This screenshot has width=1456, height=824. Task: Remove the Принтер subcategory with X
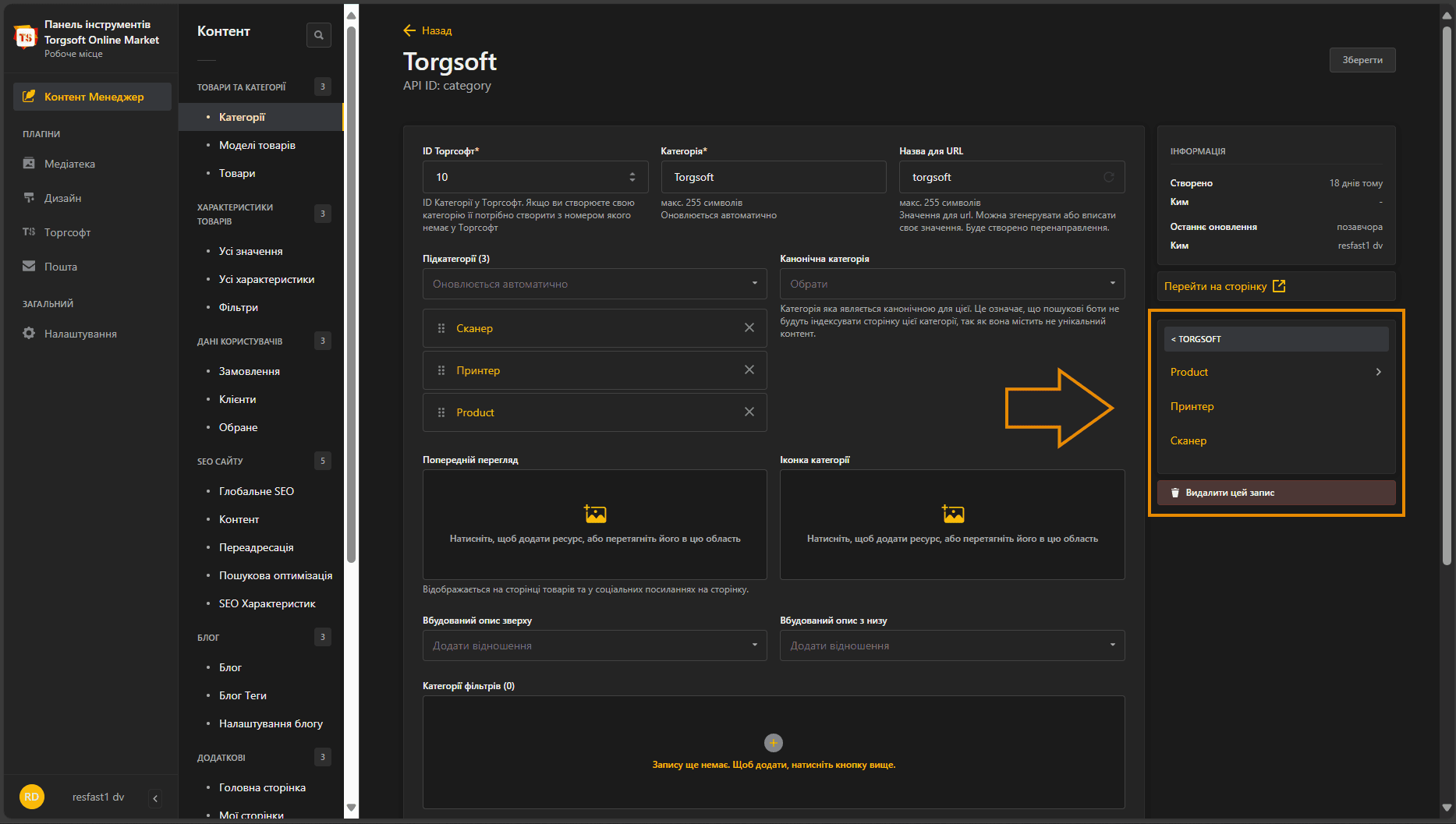pyautogui.click(x=749, y=370)
